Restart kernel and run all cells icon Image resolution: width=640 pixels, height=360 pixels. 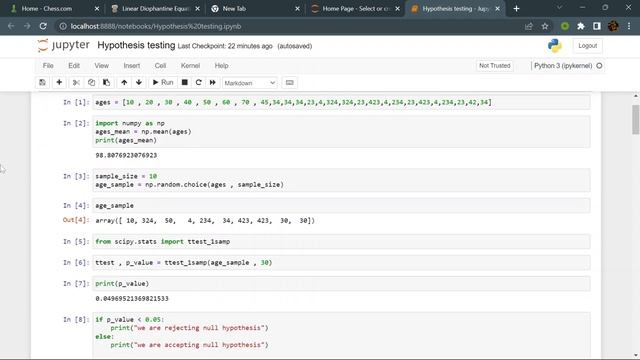213,82
